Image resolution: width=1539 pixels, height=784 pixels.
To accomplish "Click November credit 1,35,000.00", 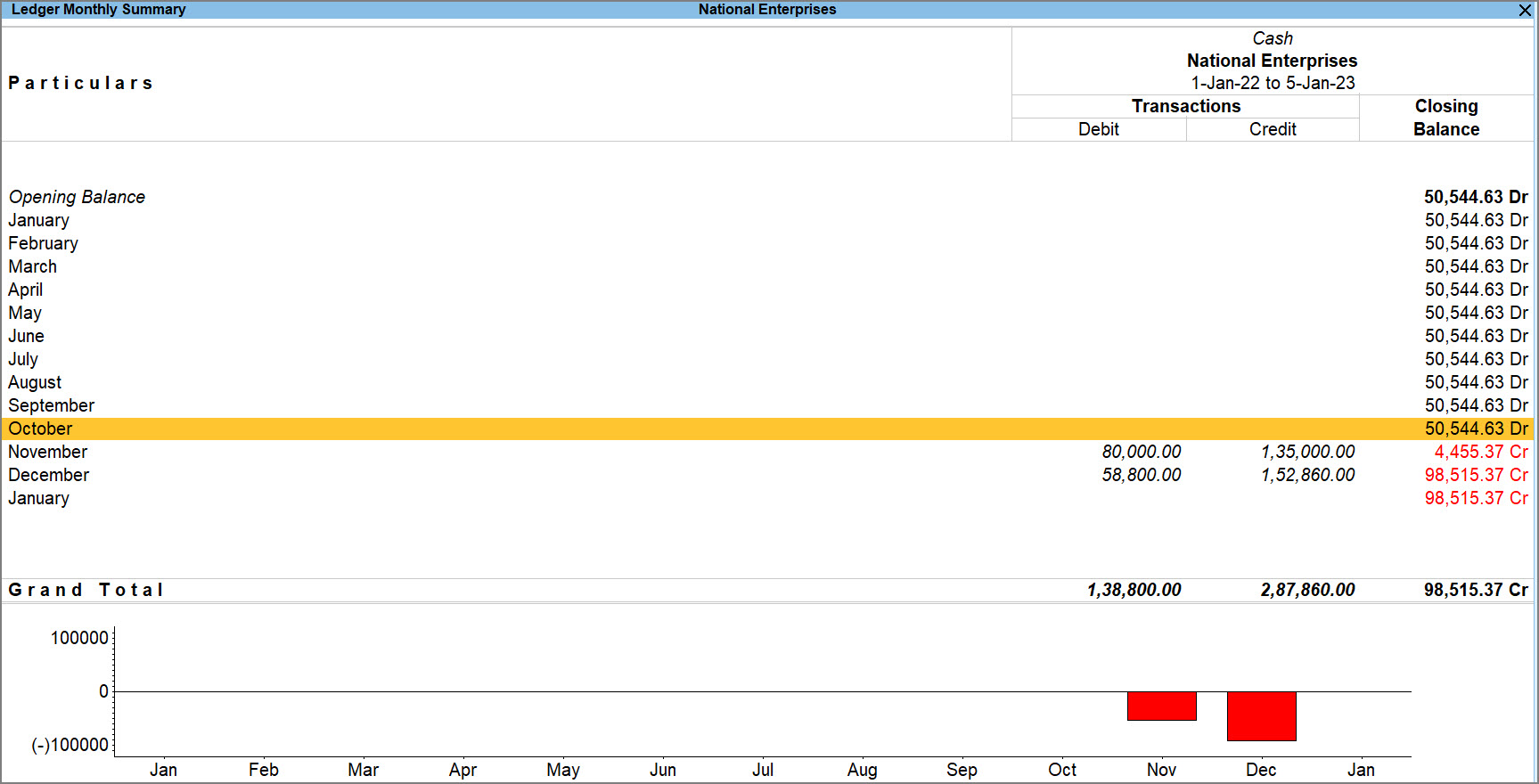I will pyautogui.click(x=1307, y=452).
